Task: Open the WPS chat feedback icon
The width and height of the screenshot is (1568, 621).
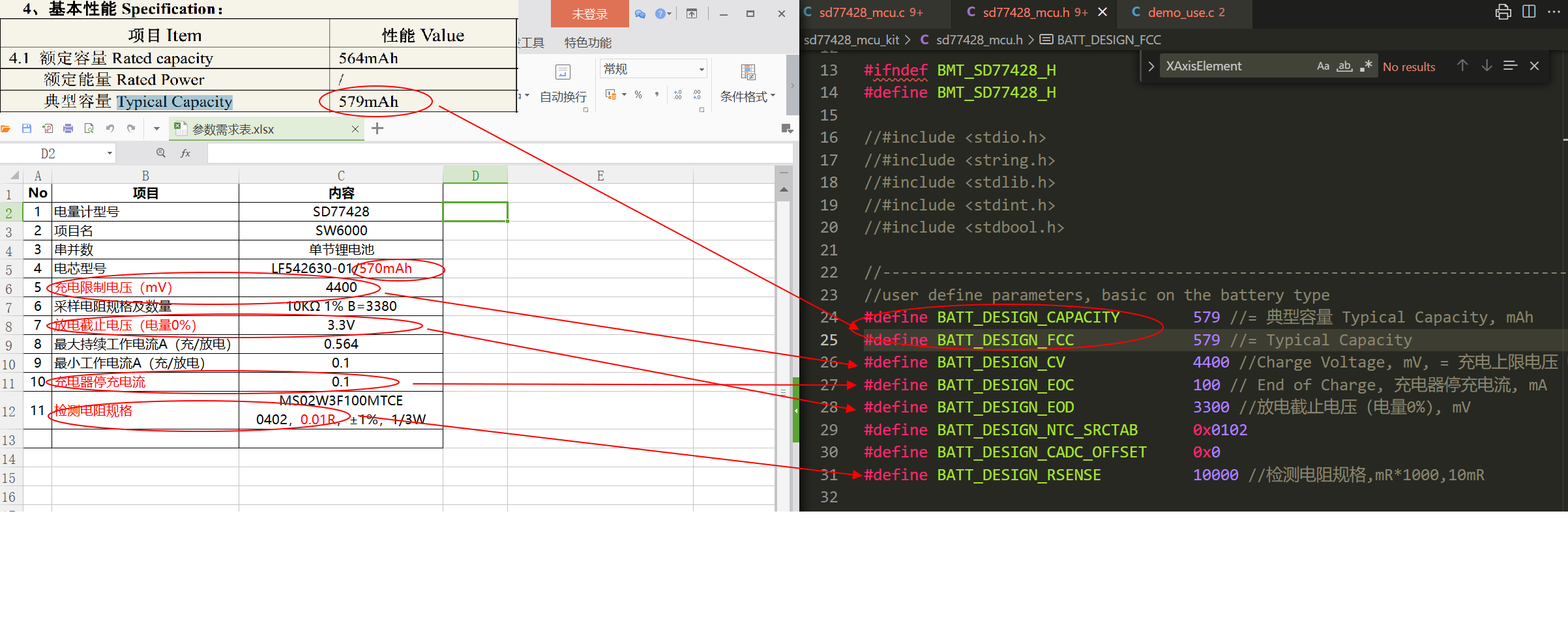Action: (x=640, y=14)
